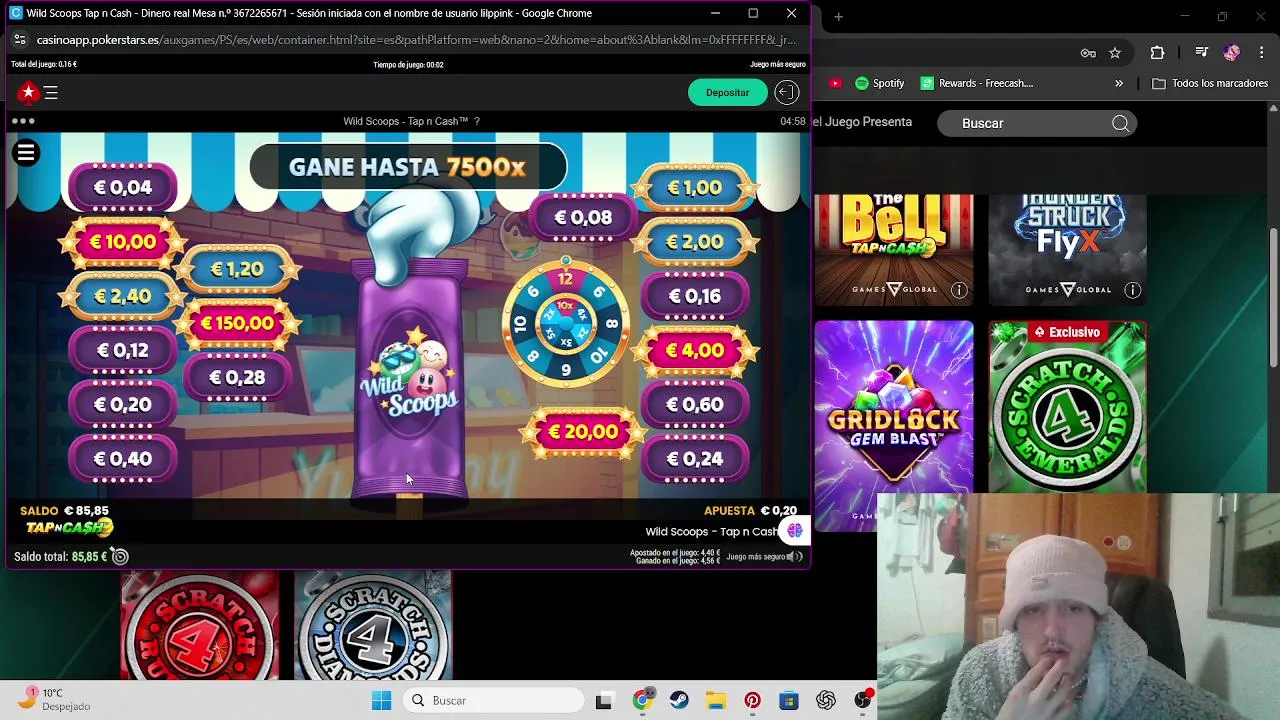Click the casinoapp.pokerstars.es URL bar
The height and width of the screenshot is (720, 1280).
pos(416,40)
